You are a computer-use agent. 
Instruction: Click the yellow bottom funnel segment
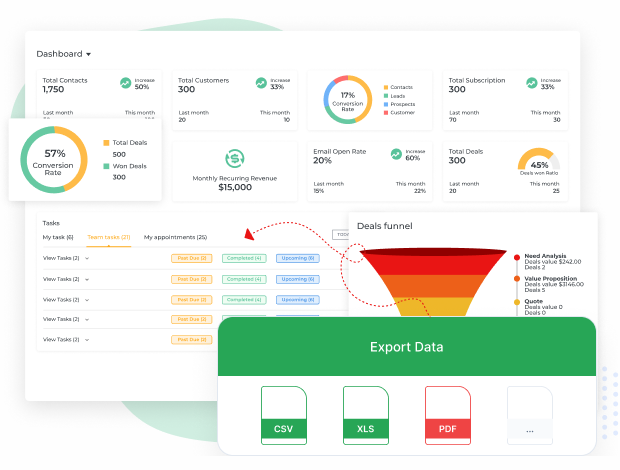433,307
